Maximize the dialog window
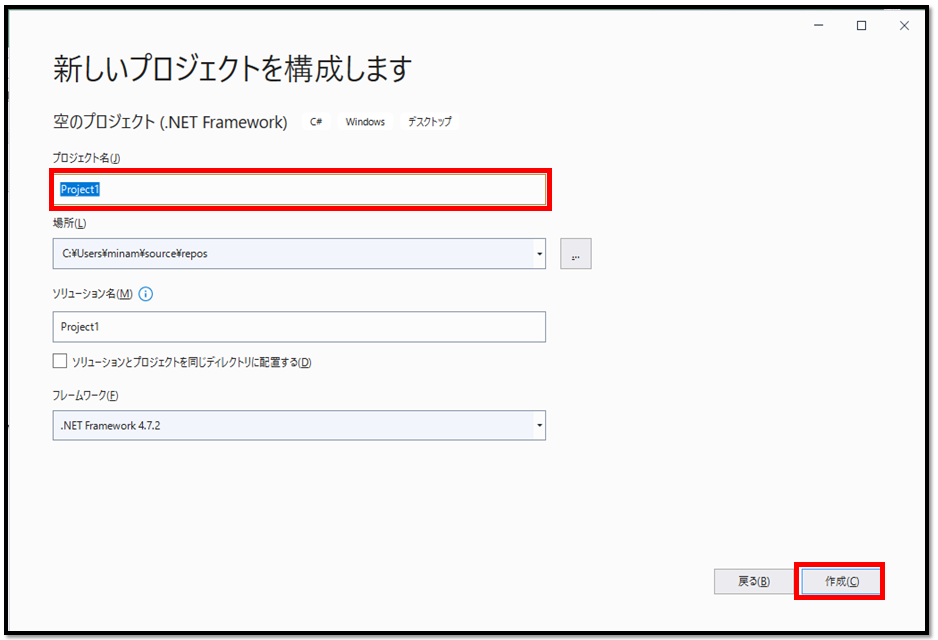938x640 pixels. (x=861, y=25)
